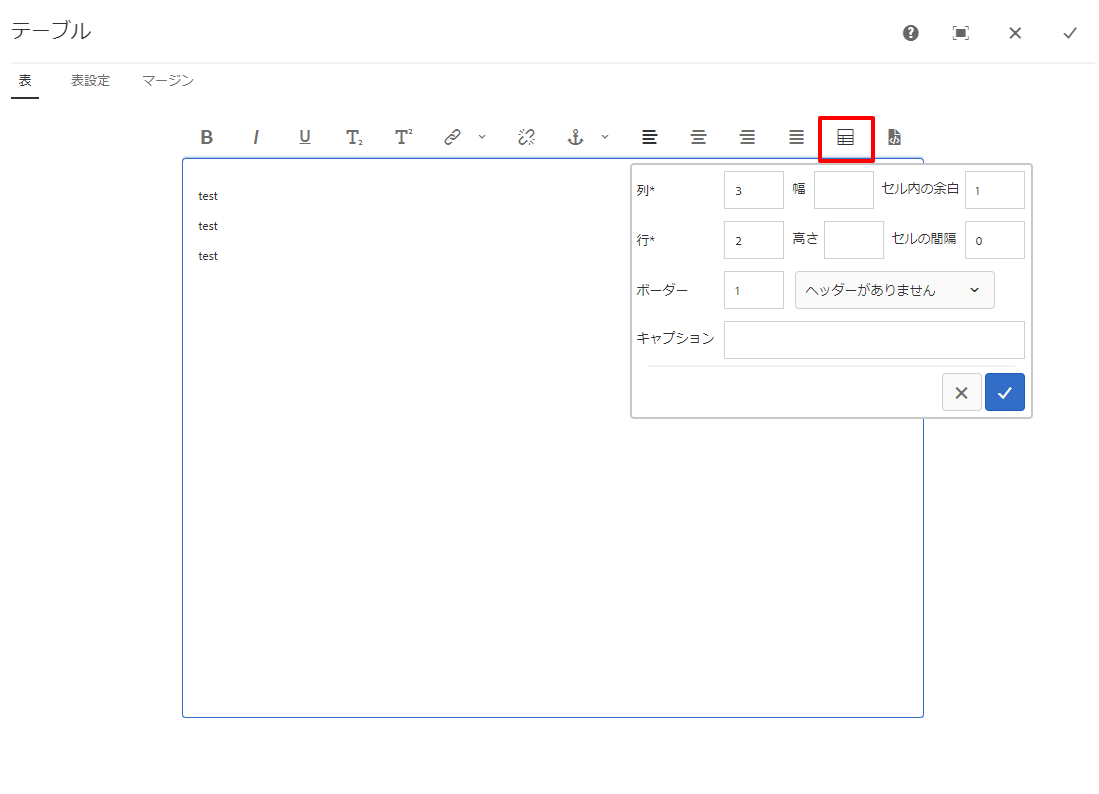Image resolution: width=1099 pixels, height=794 pixels.
Task: Apply center text alignment
Action: [x=698, y=137]
